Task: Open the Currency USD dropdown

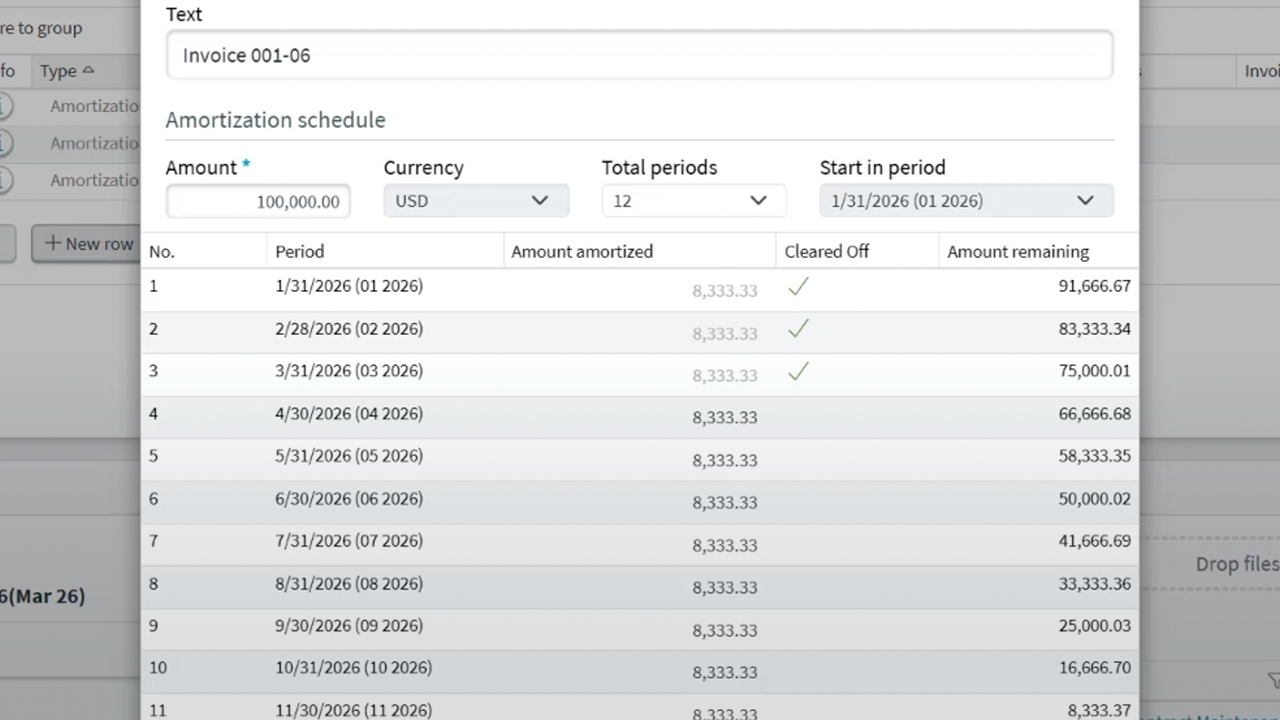Action: pos(476,200)
